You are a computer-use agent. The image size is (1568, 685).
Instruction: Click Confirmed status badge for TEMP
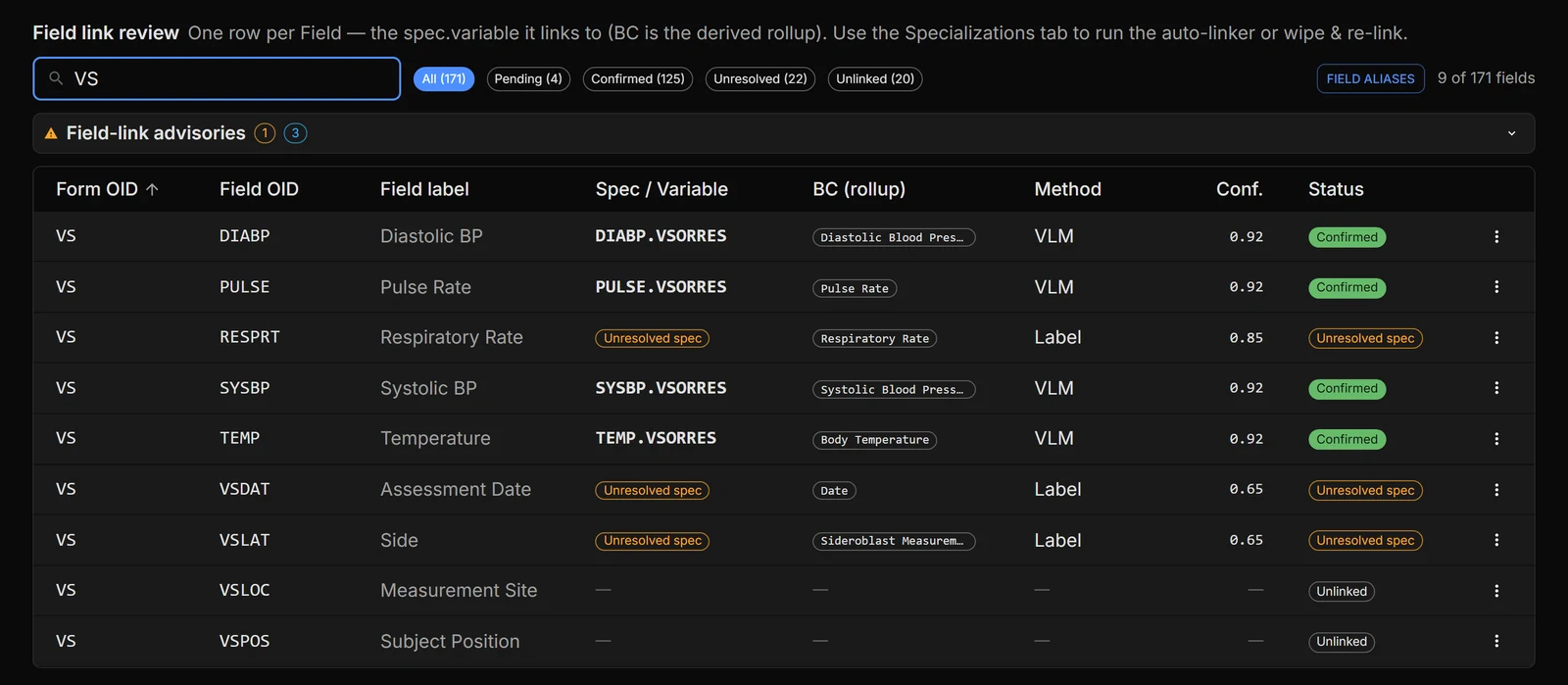pyautogui.click(x=1347, y=439)
